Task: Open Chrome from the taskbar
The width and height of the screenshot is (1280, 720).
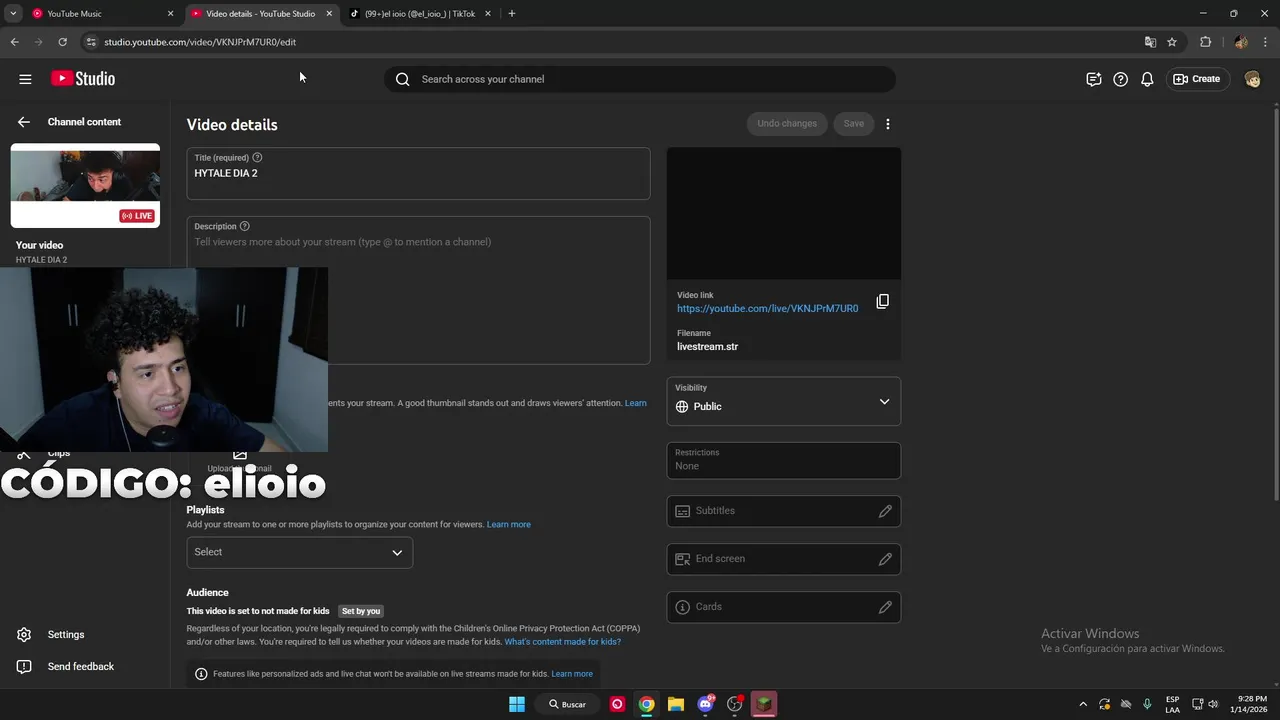Action: click(x=647, y=704)
